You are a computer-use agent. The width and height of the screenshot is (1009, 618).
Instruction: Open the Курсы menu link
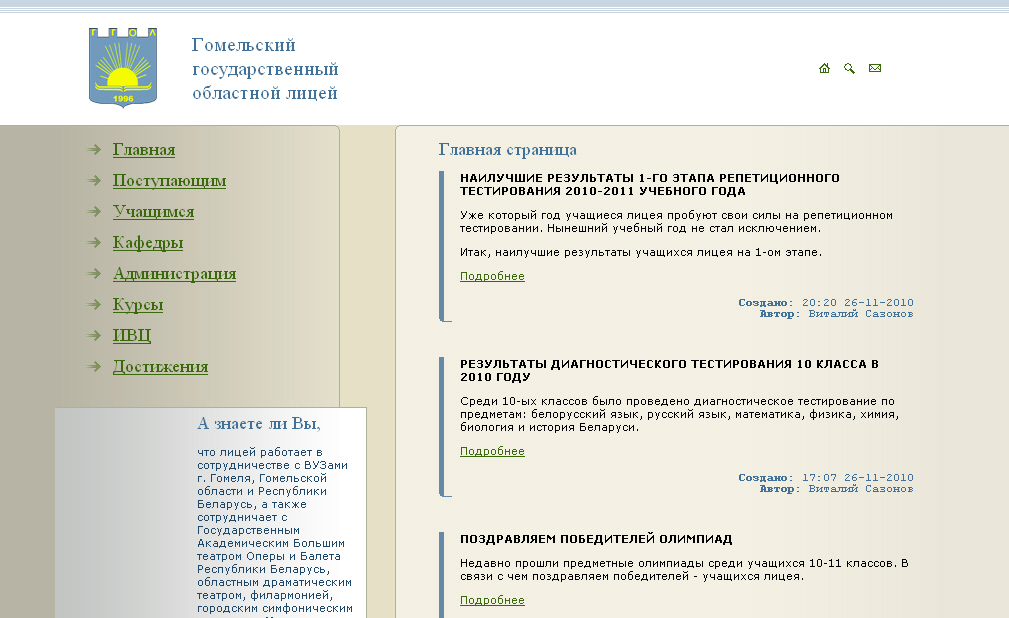pyautogui.click(x=138, y=305)
